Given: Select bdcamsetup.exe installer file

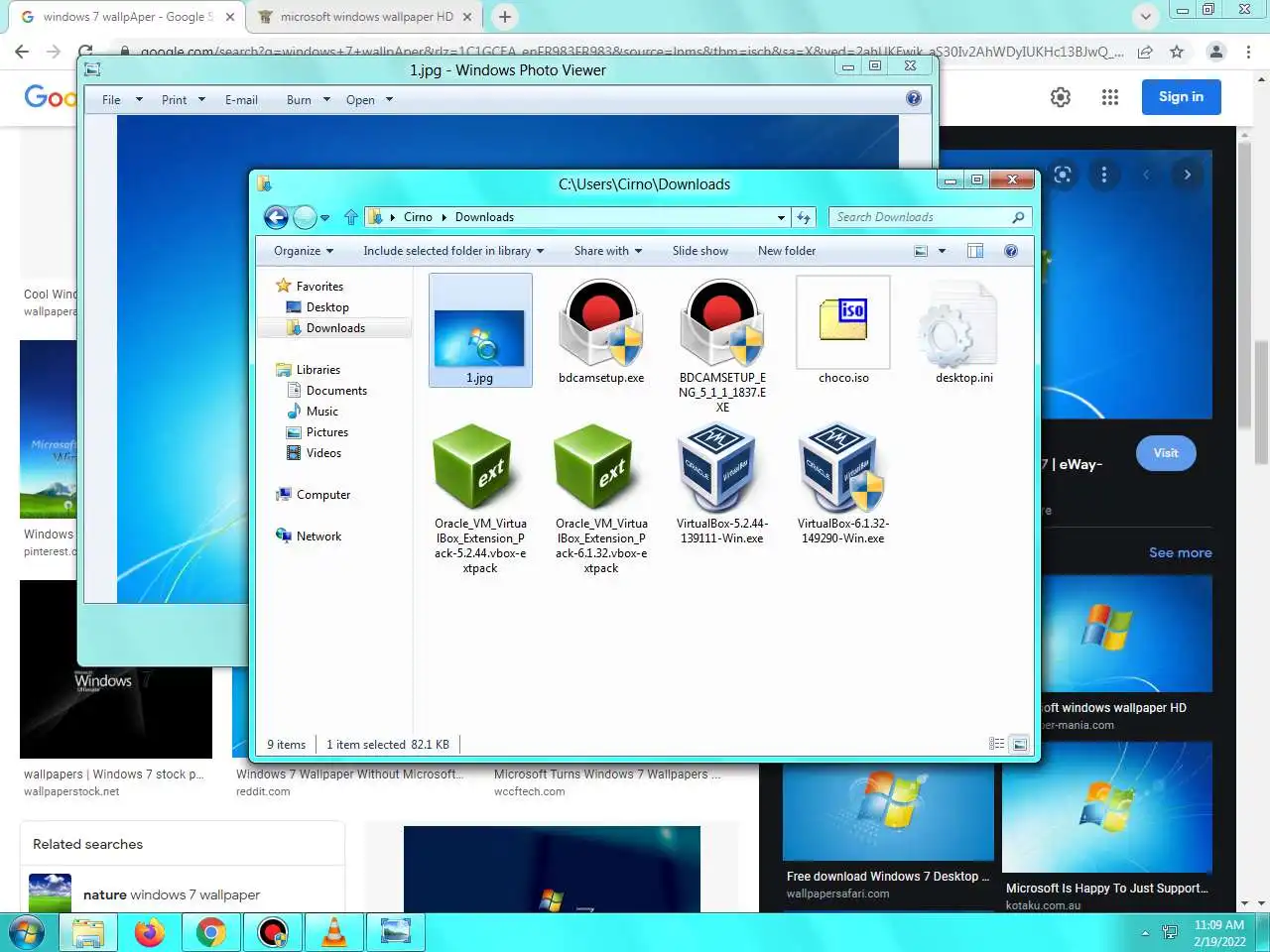Looking at the screenshot, I should (601, 332).
